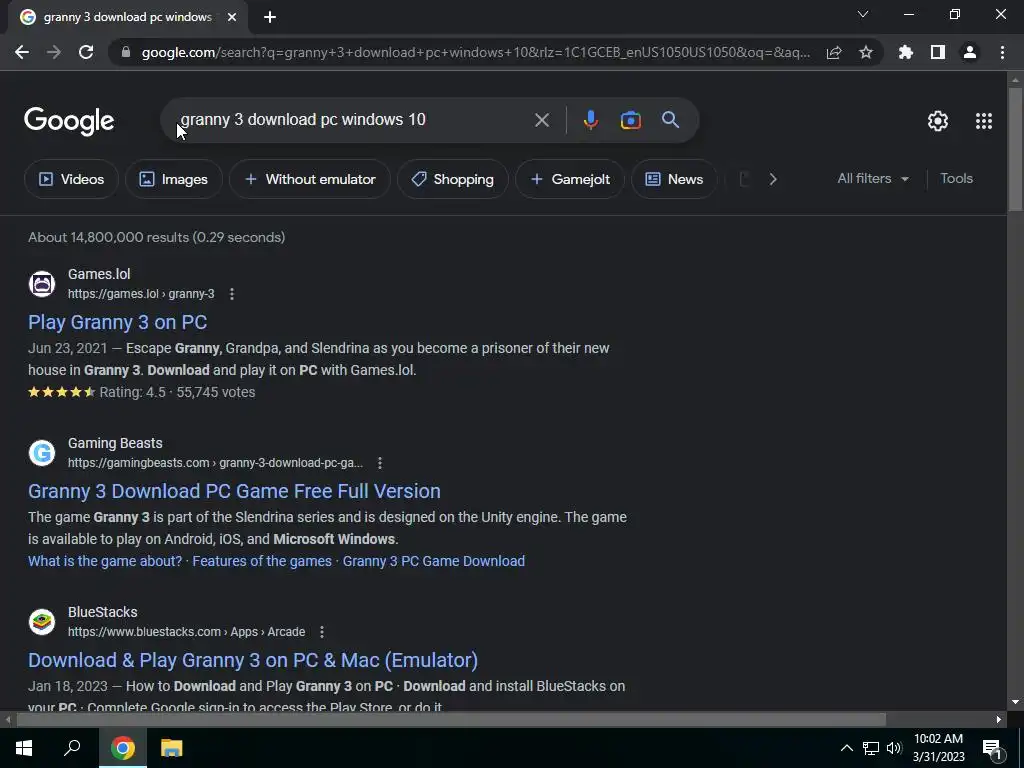Open the BlueStacks Download & Play result

tap(253, 660)
